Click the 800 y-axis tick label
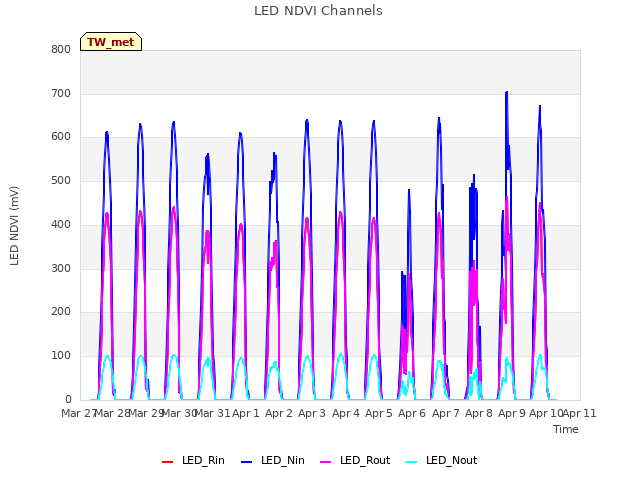Image resolution: width=640 pixels, height=480 pixels. tap(61, 49)
